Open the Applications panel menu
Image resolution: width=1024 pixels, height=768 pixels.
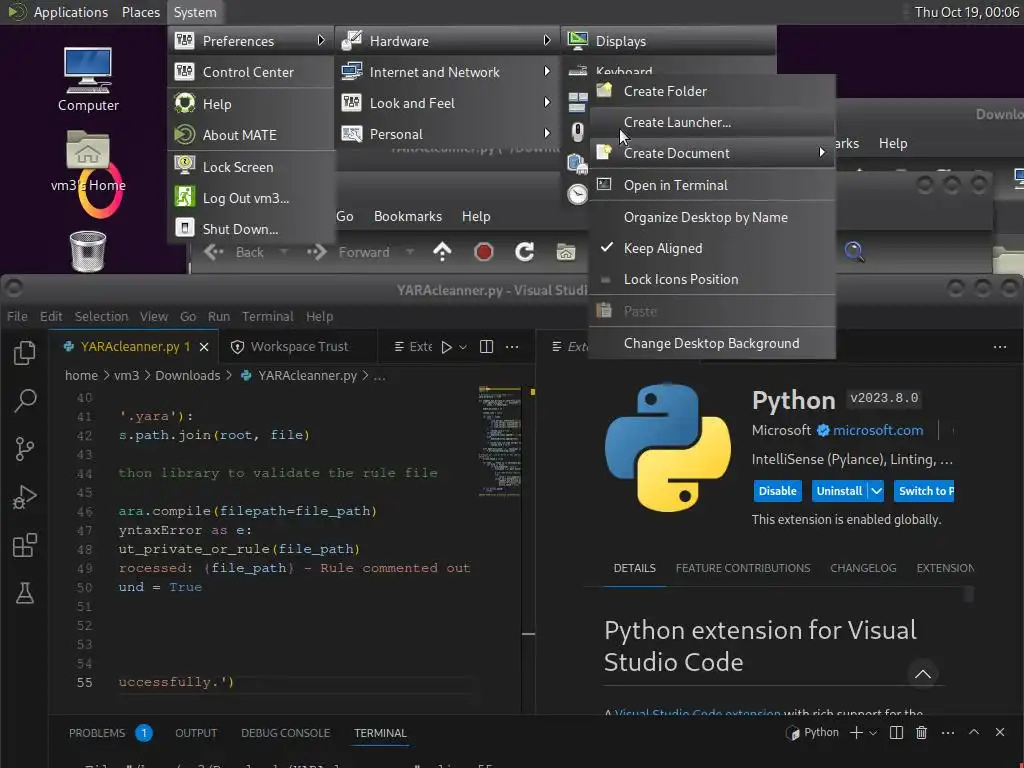point(71,12)
